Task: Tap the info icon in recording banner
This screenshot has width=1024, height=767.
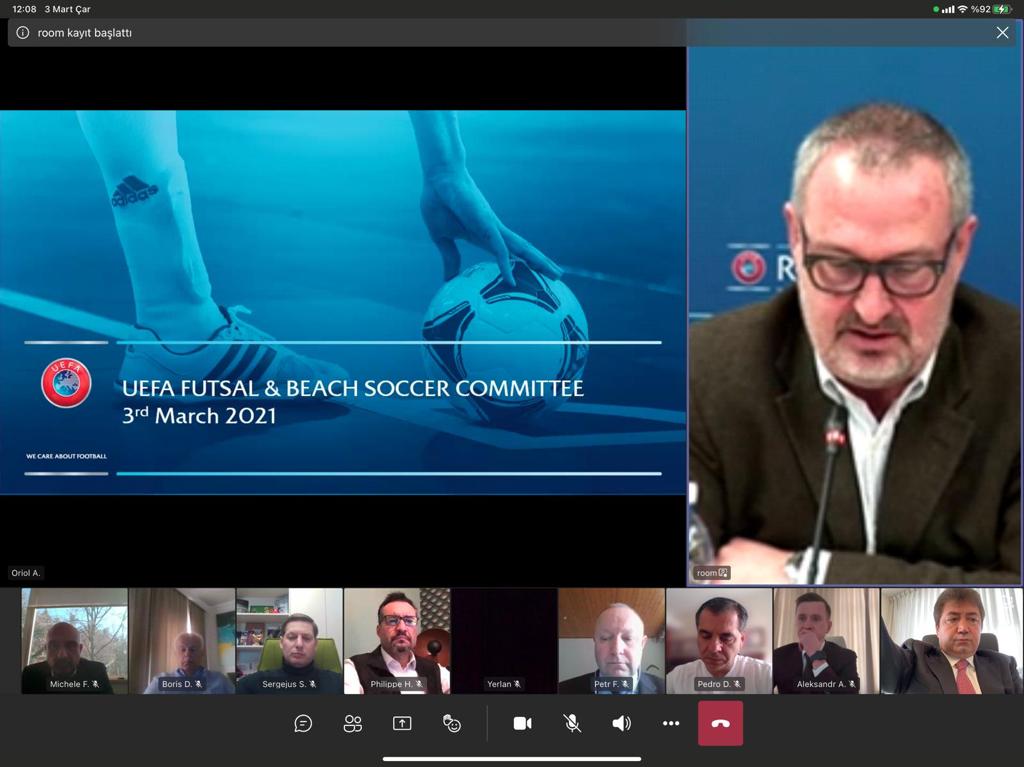Action: click(x=23, y=33)
